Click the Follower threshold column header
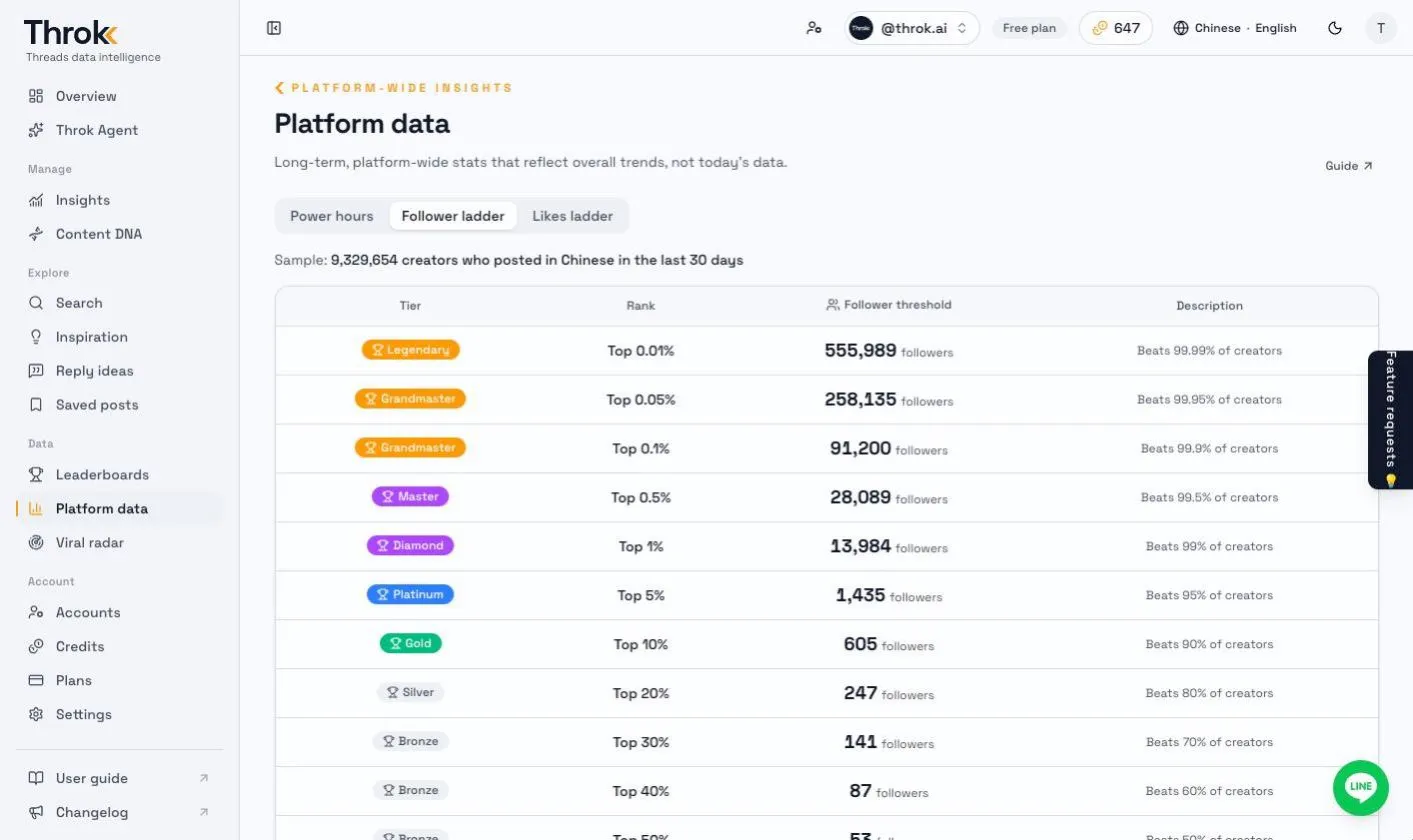This screenshot has height=840, width=1413. point(889,305)
